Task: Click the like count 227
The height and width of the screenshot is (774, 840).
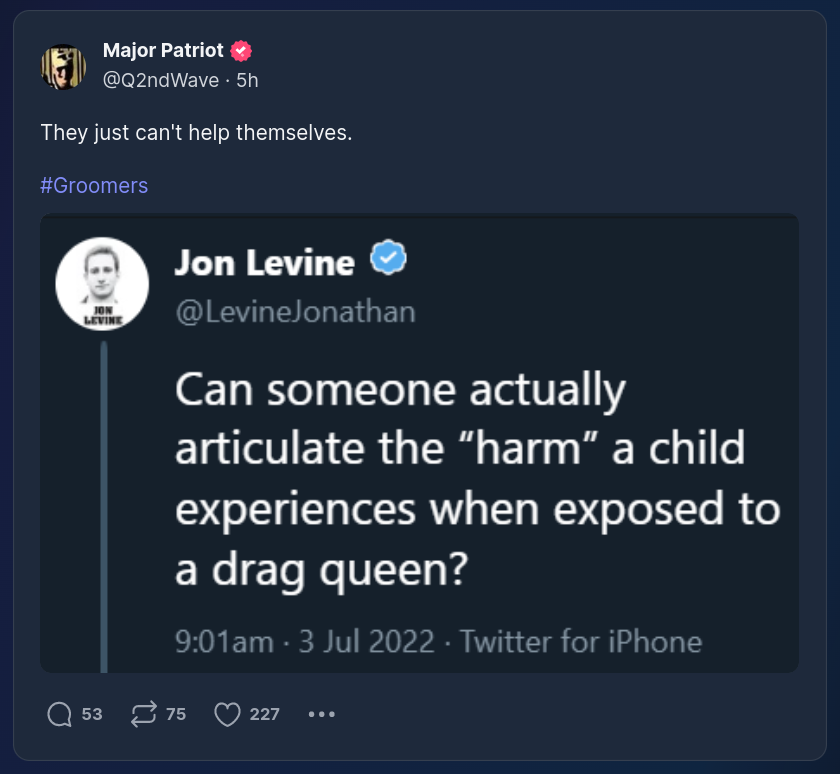Action: [x=265, y=714]
